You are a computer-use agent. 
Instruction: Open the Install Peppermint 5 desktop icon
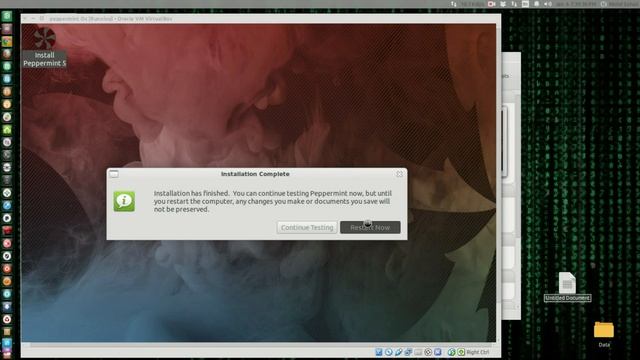[x=44, y=47]
